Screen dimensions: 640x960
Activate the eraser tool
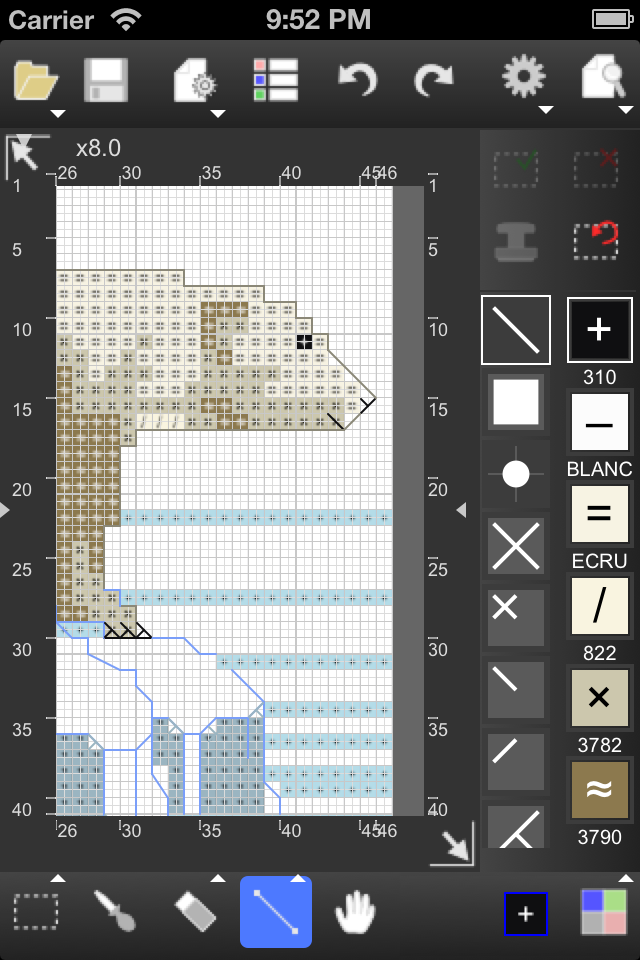coord(195,912)
